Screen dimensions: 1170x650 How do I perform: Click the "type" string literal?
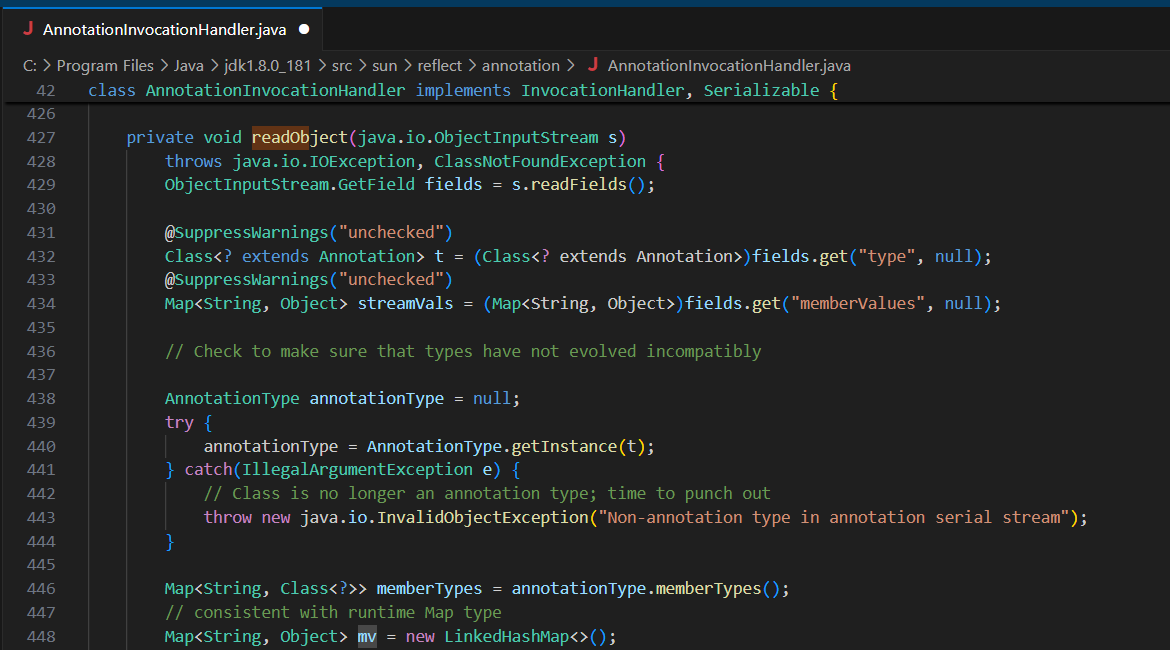coord(886,256)
